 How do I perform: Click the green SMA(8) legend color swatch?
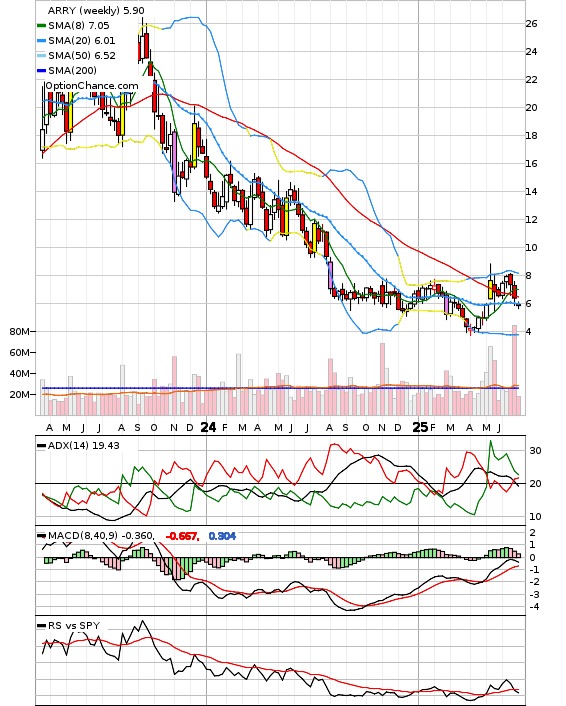41,26
